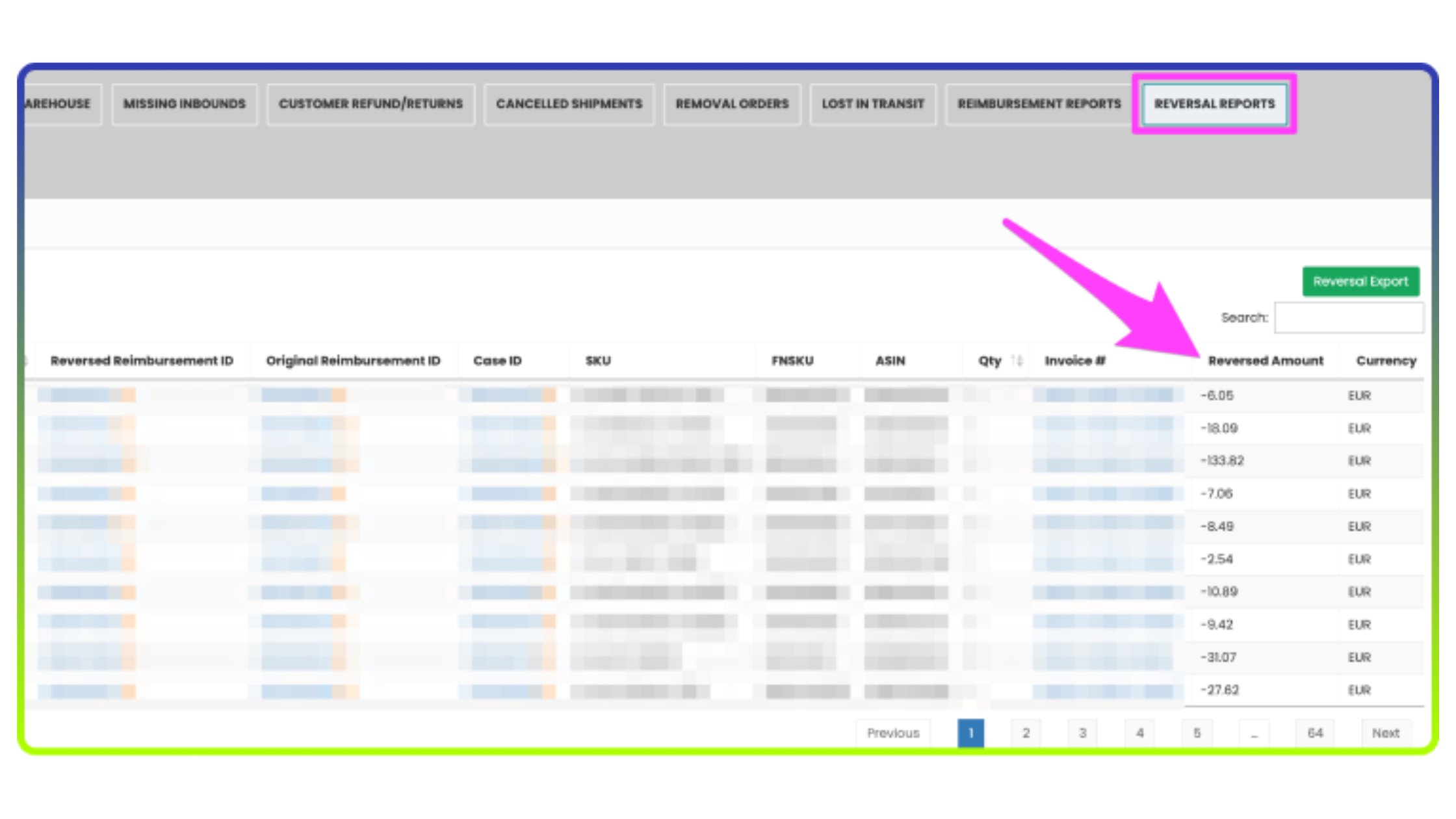Screen dimensions: 1456x819
Task: Go to page 2 of results
Action: click(x=1026, y=733)
